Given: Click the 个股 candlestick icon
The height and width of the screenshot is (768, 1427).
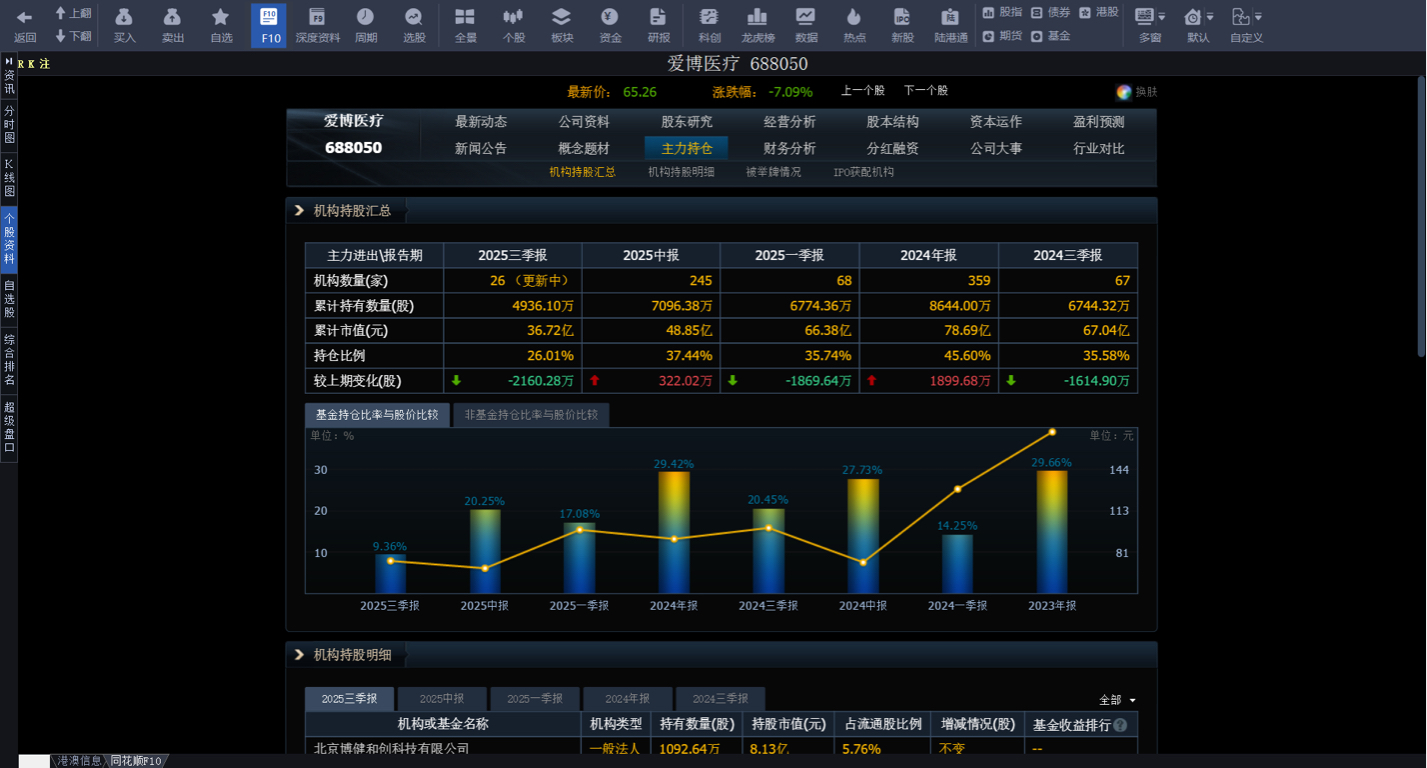Looking at the screenshot, I should pyautogui.click(x=513, y=17).
